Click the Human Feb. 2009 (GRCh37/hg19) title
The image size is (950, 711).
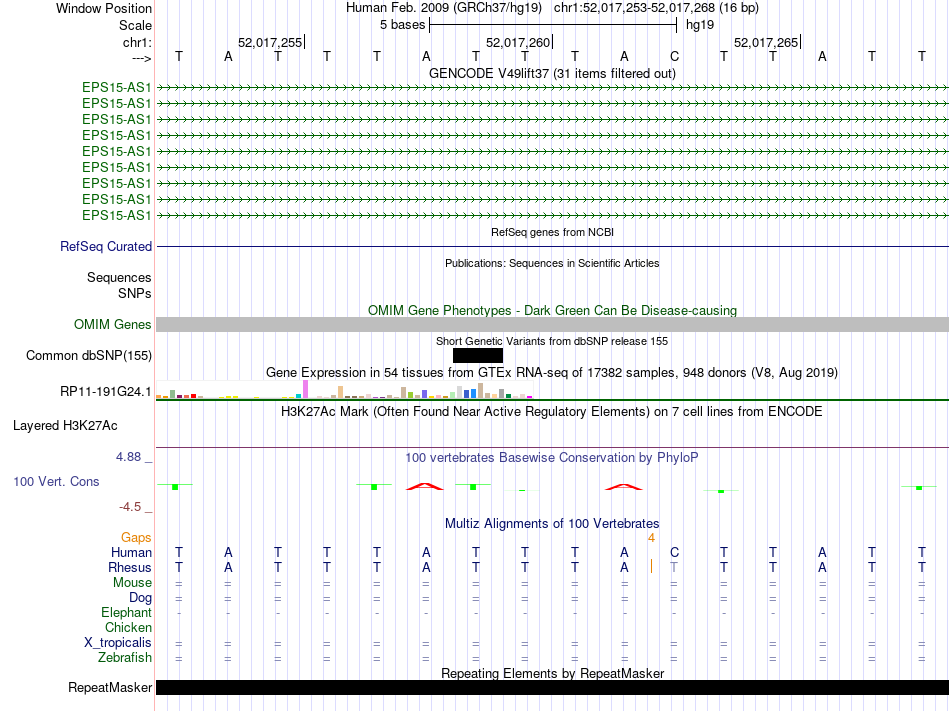point(443,8)
